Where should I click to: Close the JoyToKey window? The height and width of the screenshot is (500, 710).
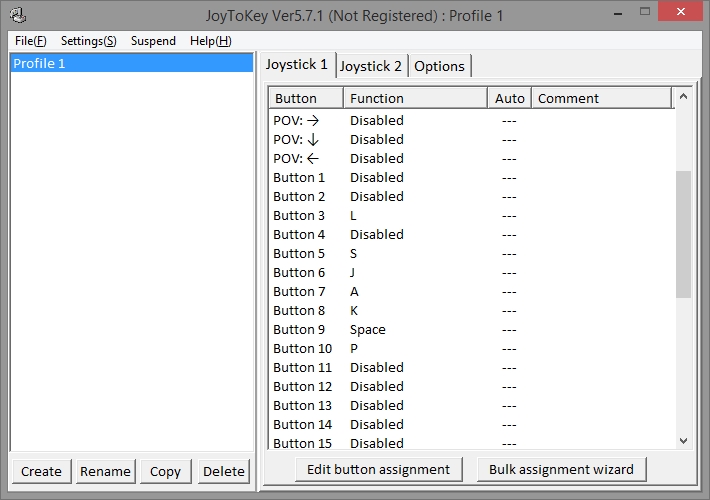click(x=681, y=12)
